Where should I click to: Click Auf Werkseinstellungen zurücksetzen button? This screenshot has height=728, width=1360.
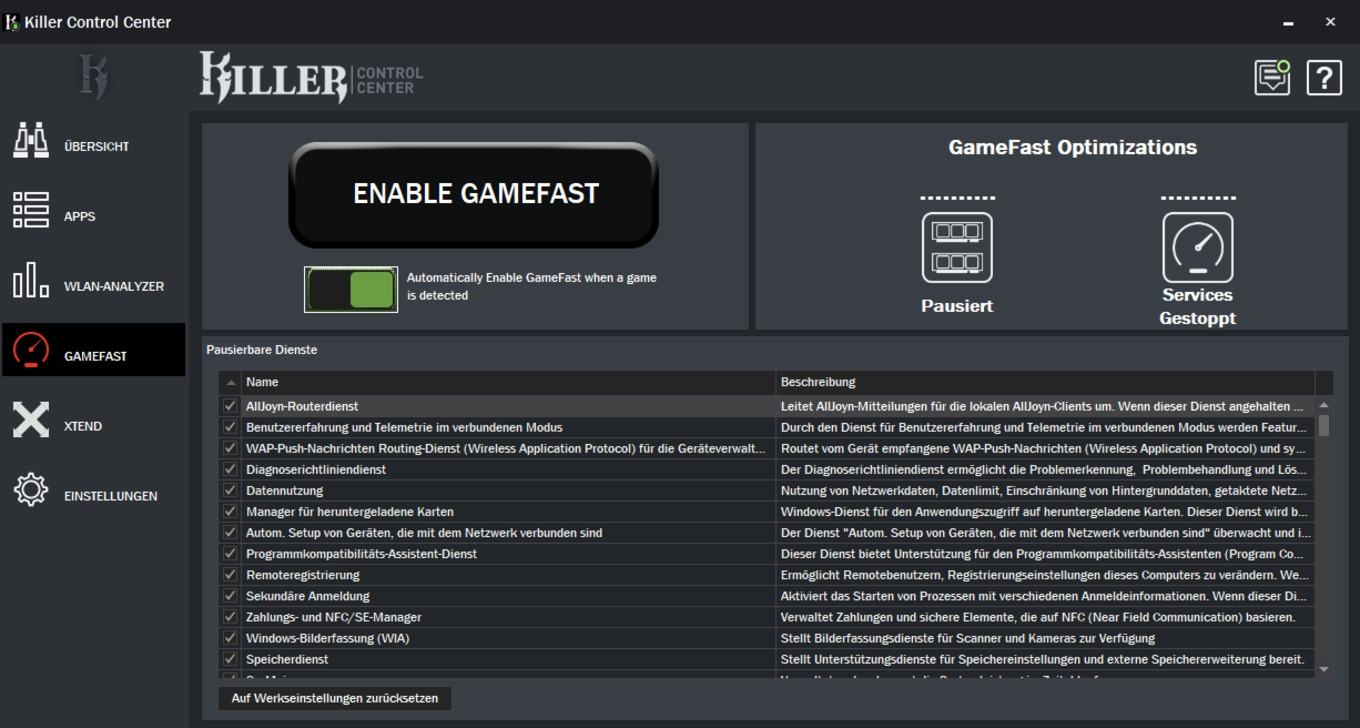[335, 698]
